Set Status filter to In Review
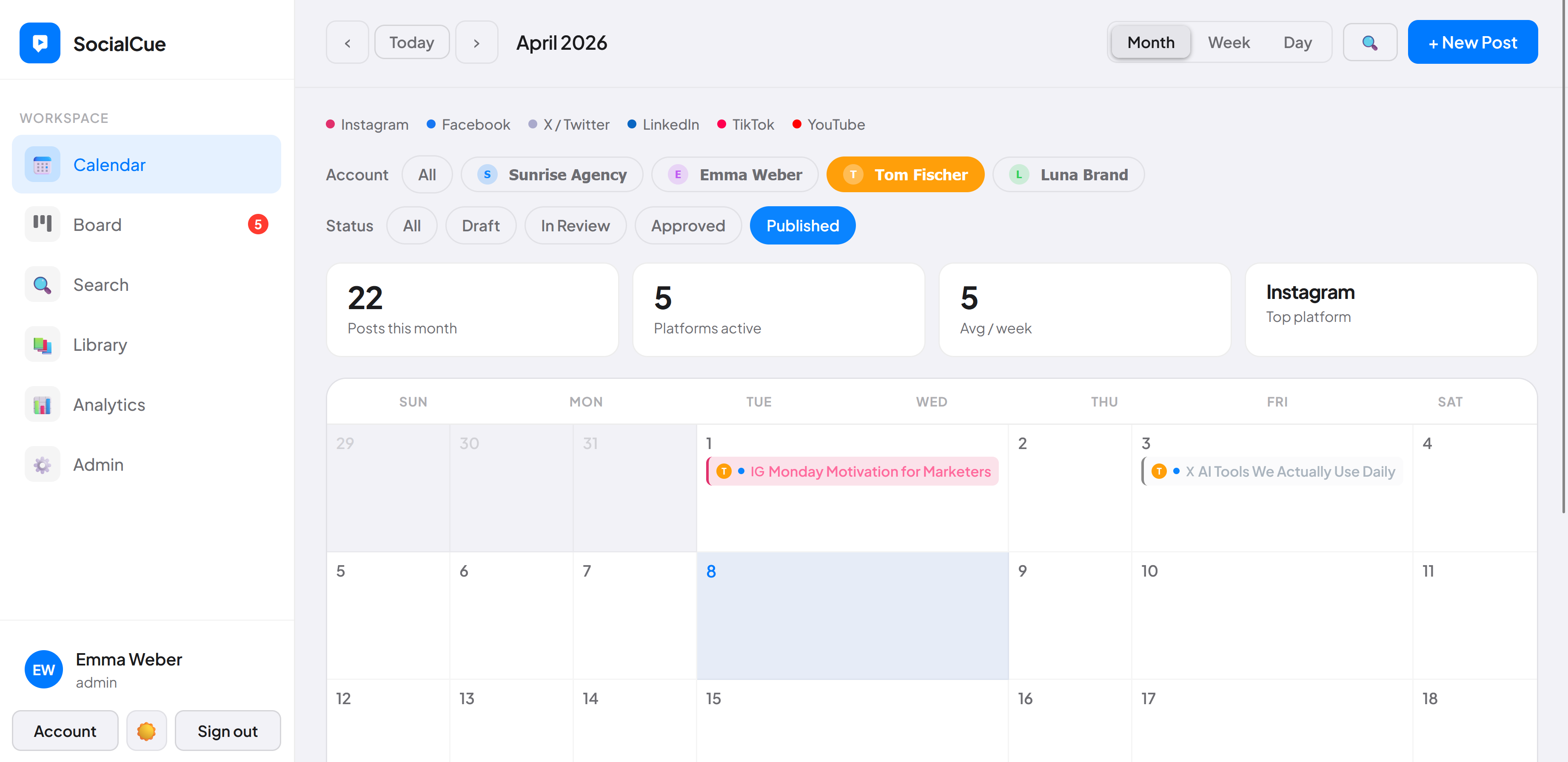Screen dimensions: 1568x762 (575, 225)
